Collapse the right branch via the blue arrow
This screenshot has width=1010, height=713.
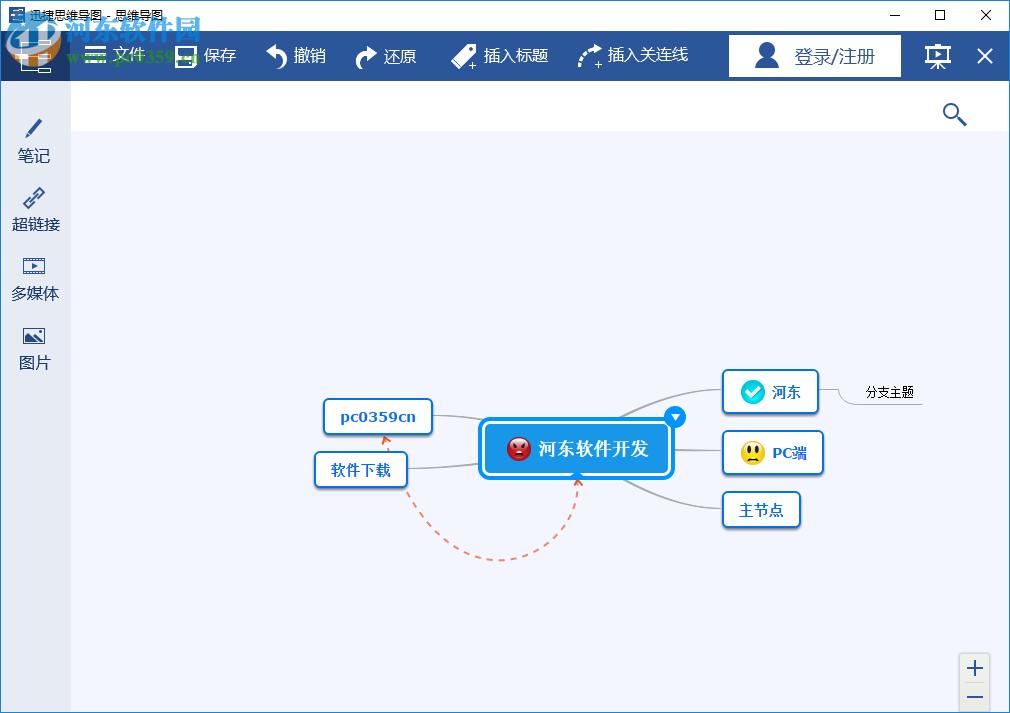pos(675,417)
